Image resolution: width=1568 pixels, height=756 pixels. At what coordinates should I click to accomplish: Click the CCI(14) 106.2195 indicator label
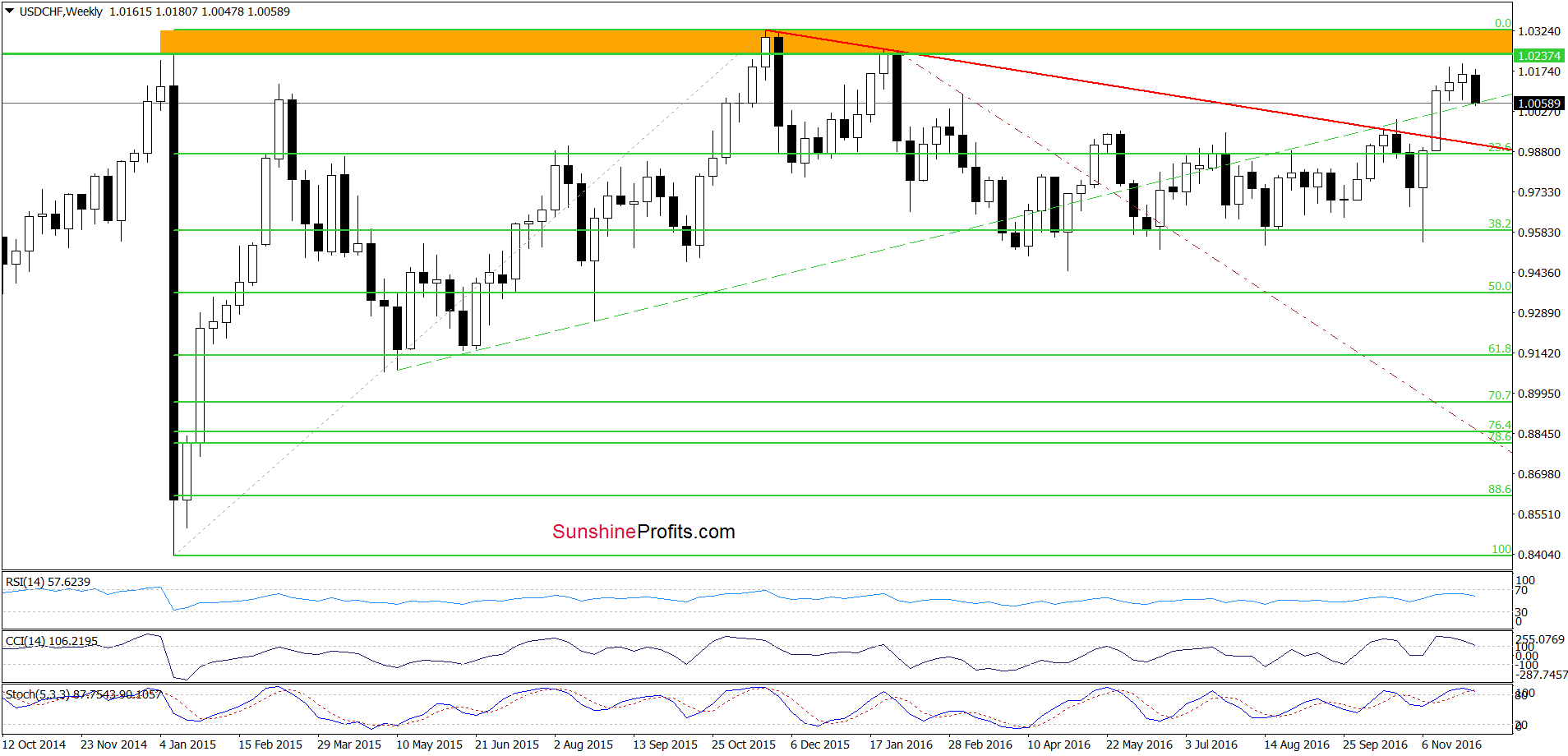[51, 641]
